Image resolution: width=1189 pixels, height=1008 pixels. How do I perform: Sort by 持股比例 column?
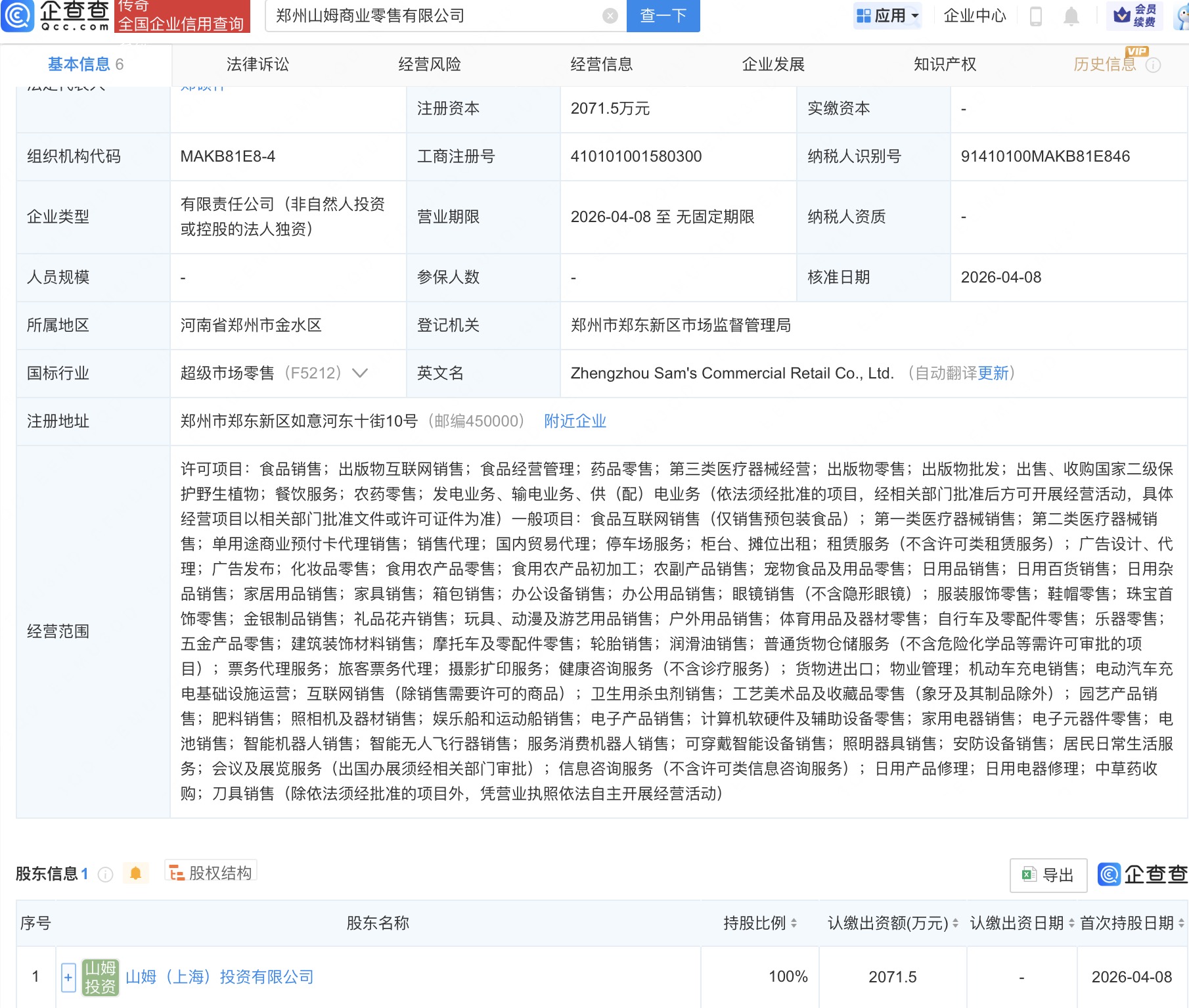(x=794, y=923)
